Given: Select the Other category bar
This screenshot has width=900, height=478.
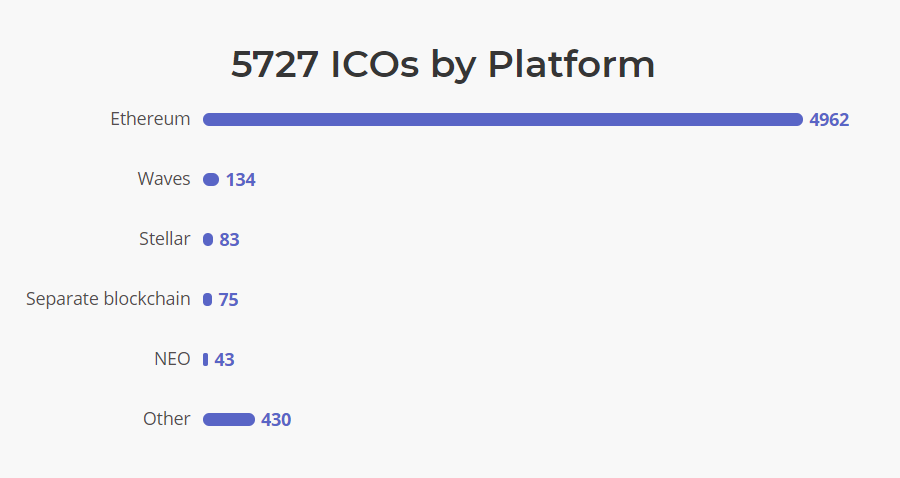Looking at the screenshot, I should click(228, 419).
